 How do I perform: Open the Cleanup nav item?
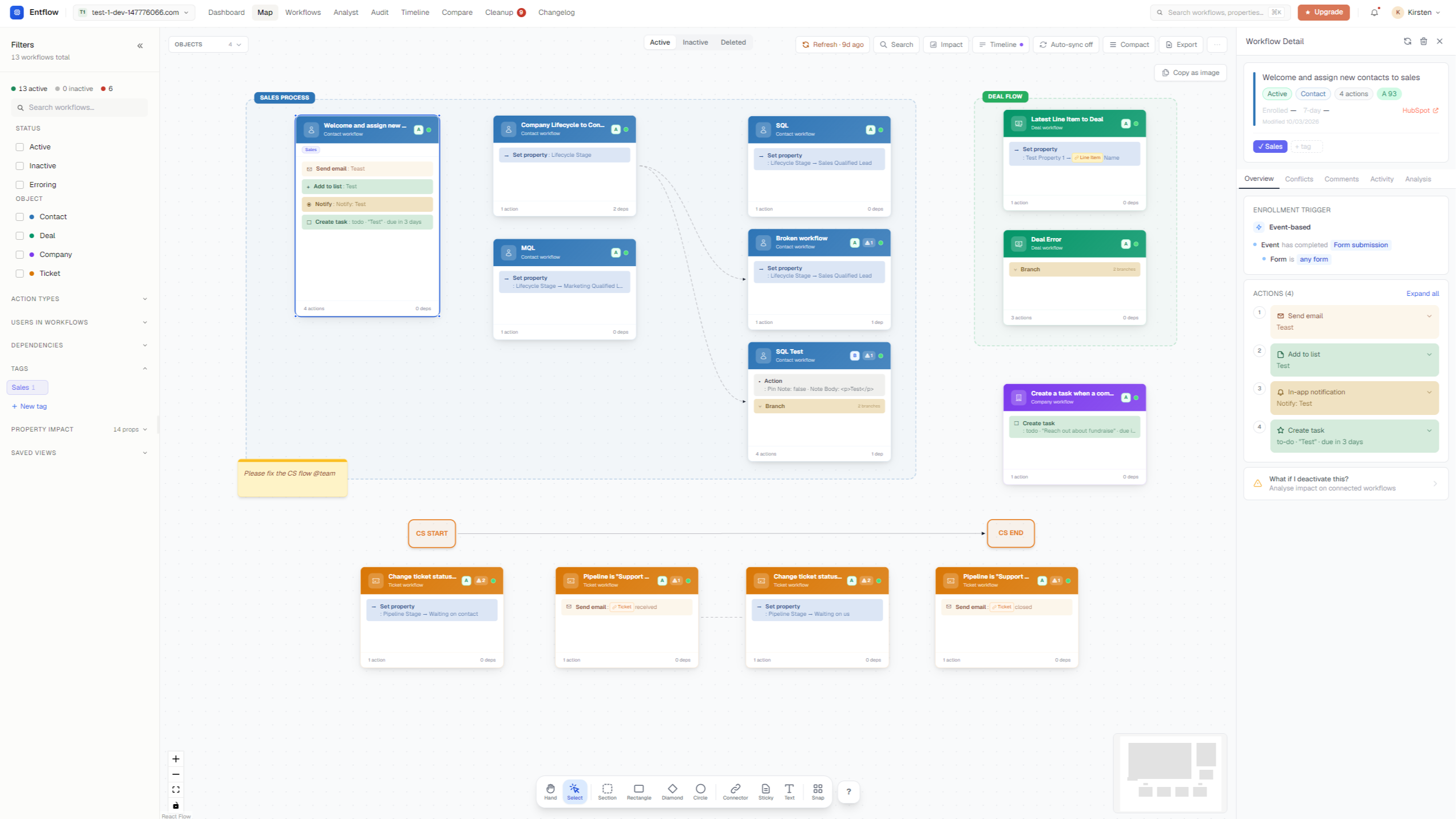pyautogui.click(x=505, y=13)
